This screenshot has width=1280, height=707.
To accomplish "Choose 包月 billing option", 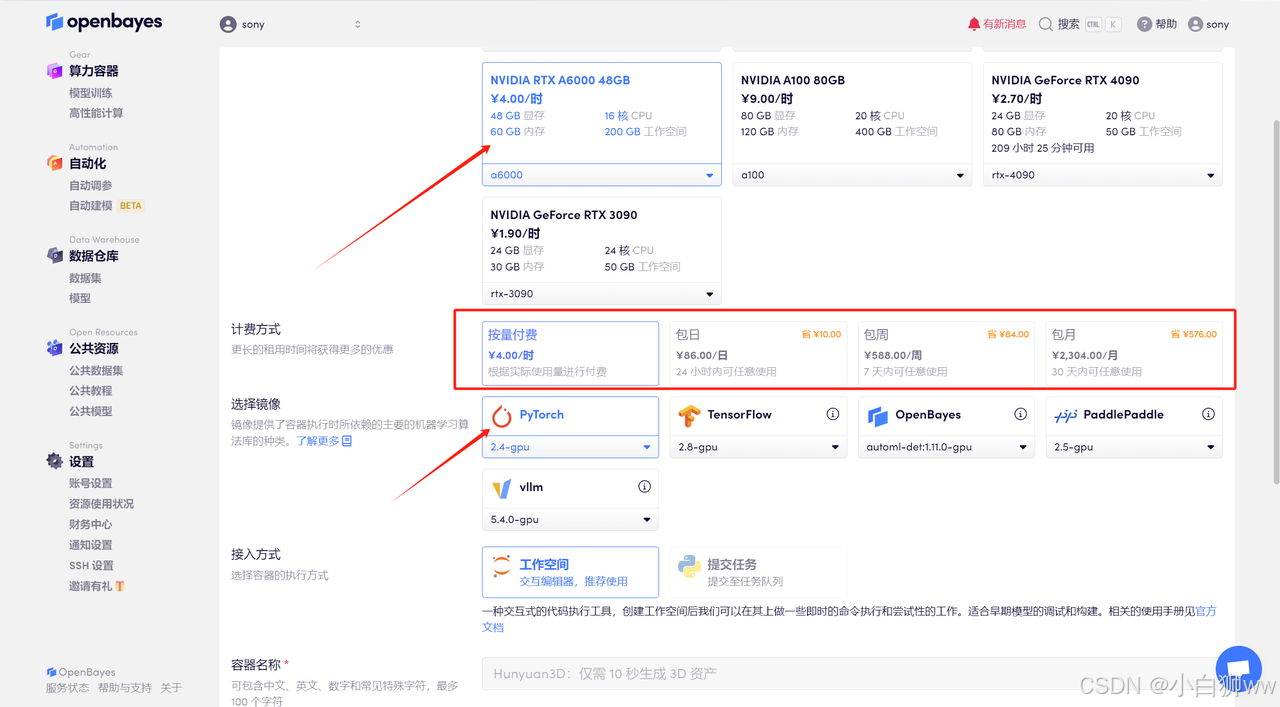I will pos(1134,353).
